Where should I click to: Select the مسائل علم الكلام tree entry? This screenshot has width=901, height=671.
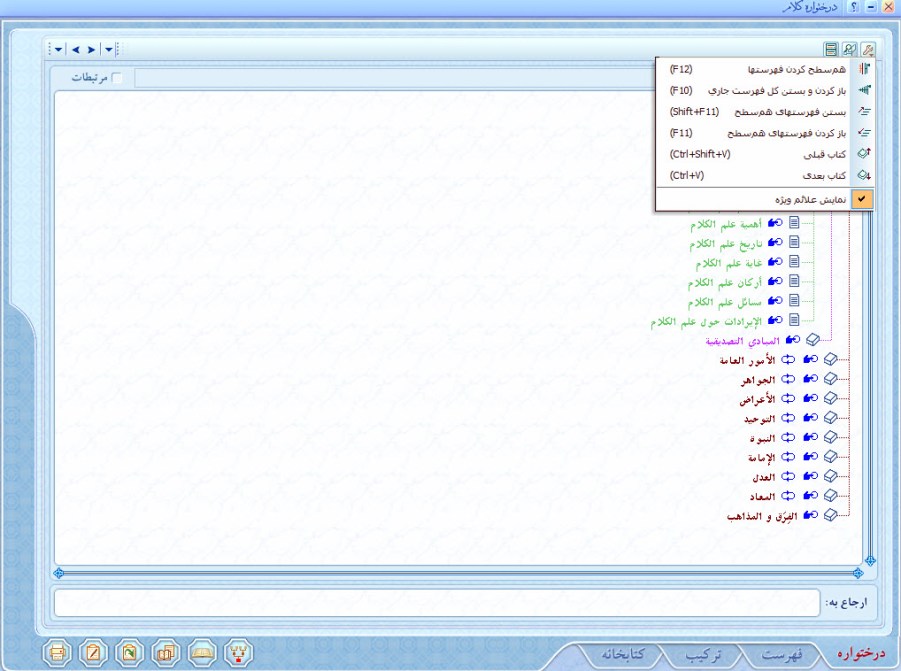click(724, 301)
